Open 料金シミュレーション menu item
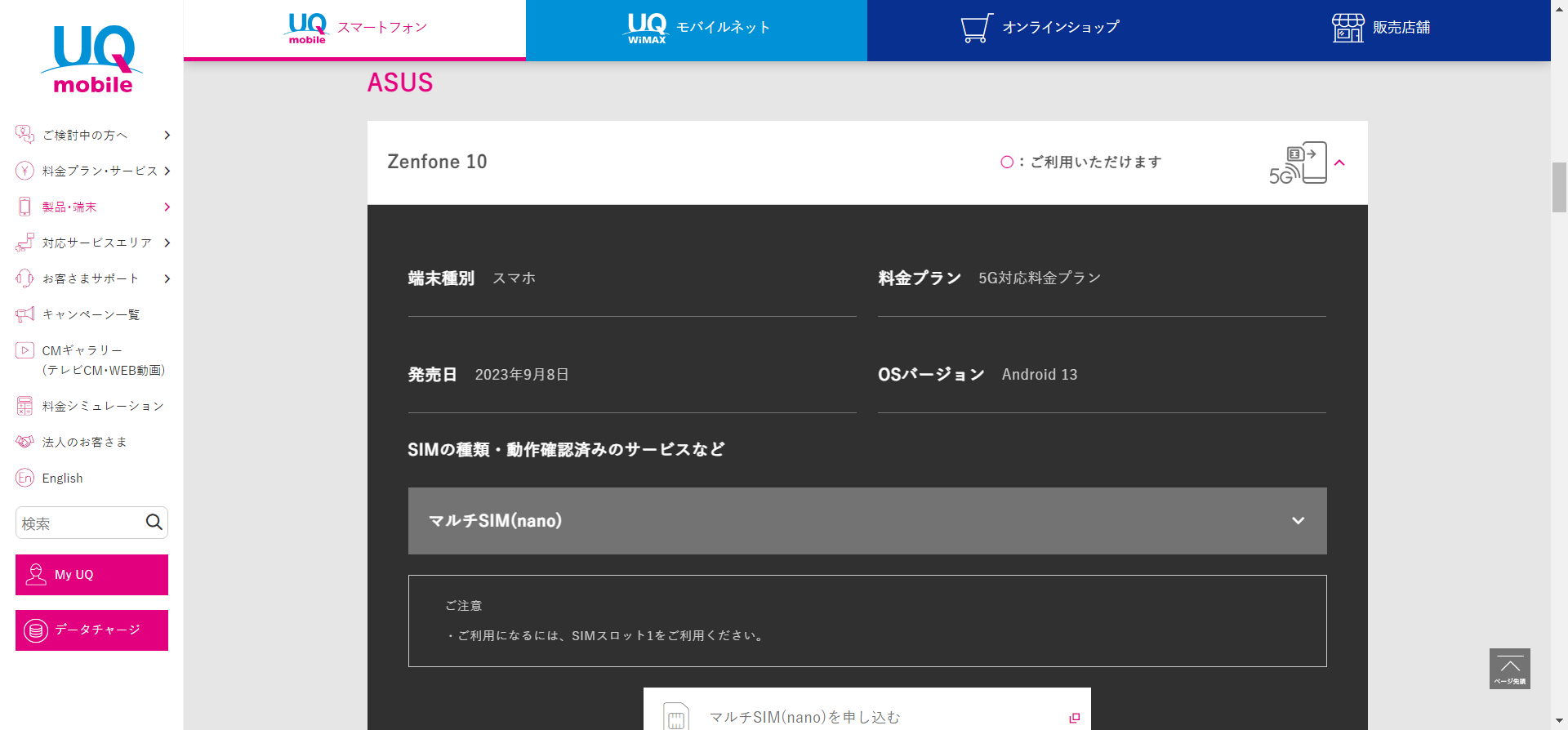Screen dimensions: 1568x730 point(103,406)
